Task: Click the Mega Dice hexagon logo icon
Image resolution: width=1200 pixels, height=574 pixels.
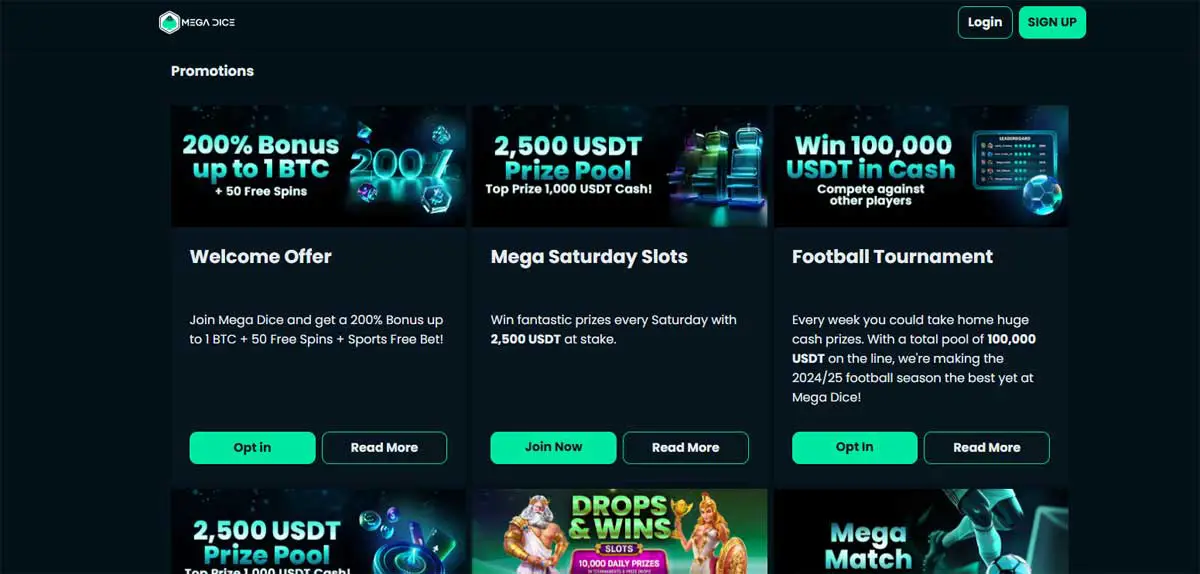Action: coord(169,22)
